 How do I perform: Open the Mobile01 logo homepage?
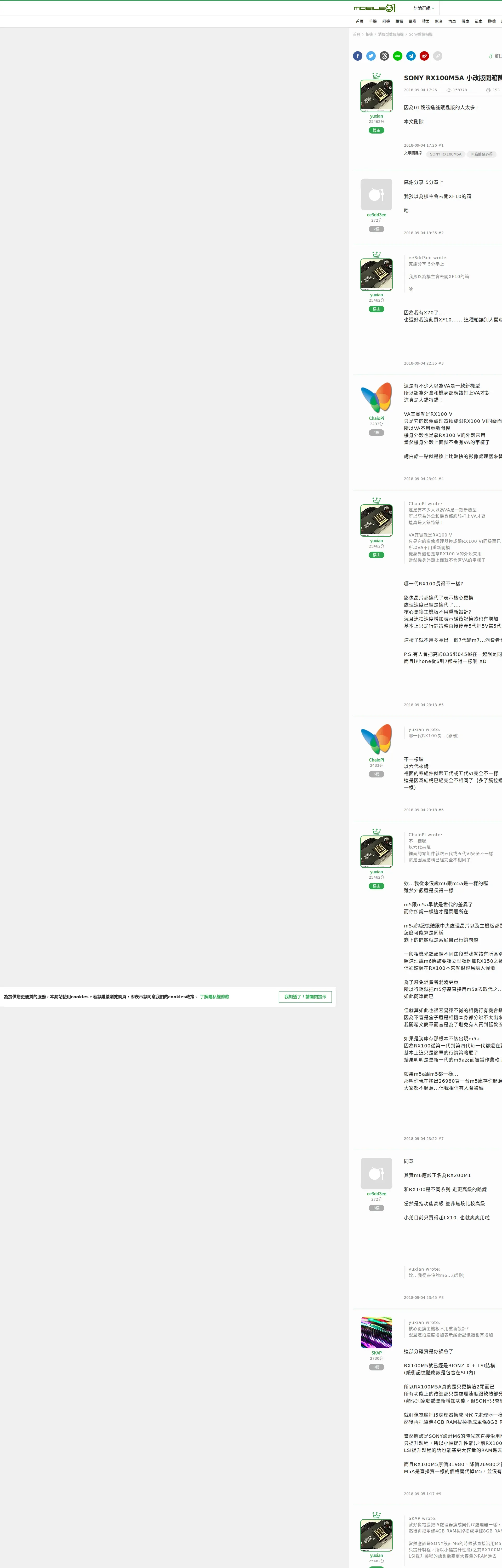pos(375,8)
